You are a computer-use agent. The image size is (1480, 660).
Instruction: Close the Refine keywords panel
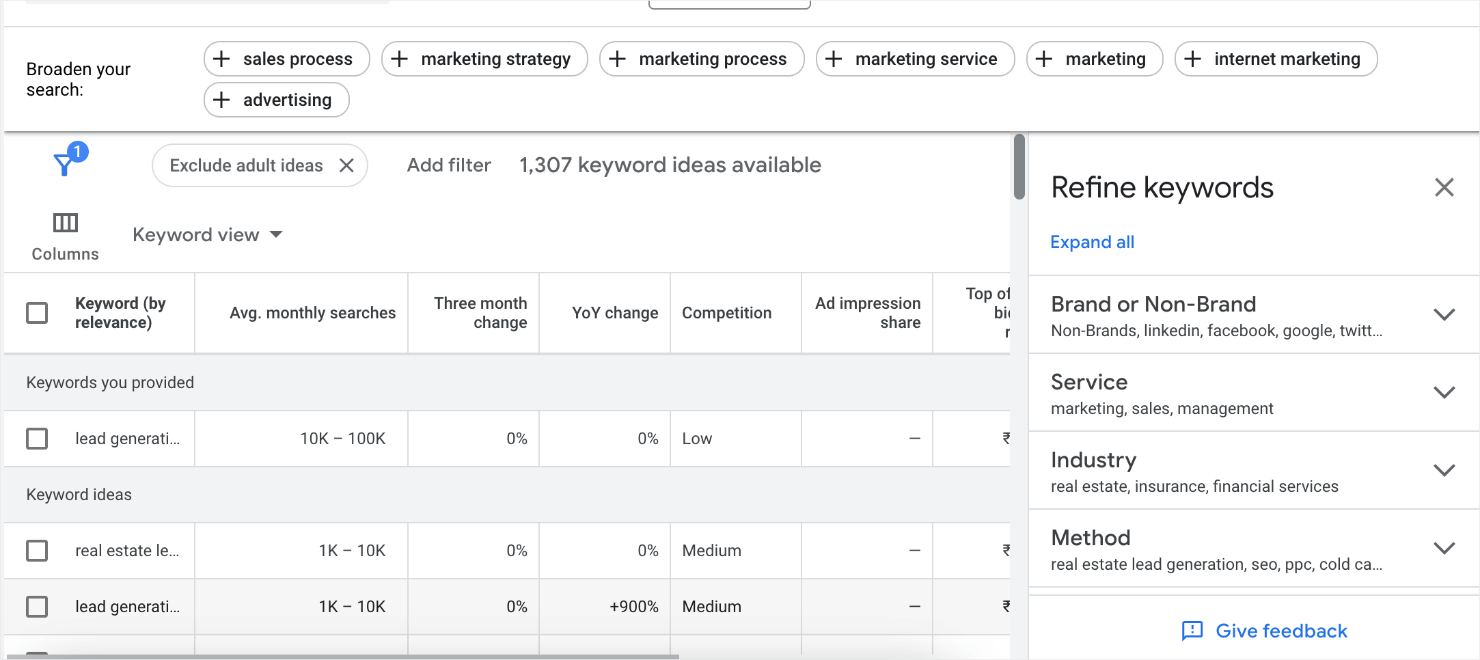(1444, 187)
